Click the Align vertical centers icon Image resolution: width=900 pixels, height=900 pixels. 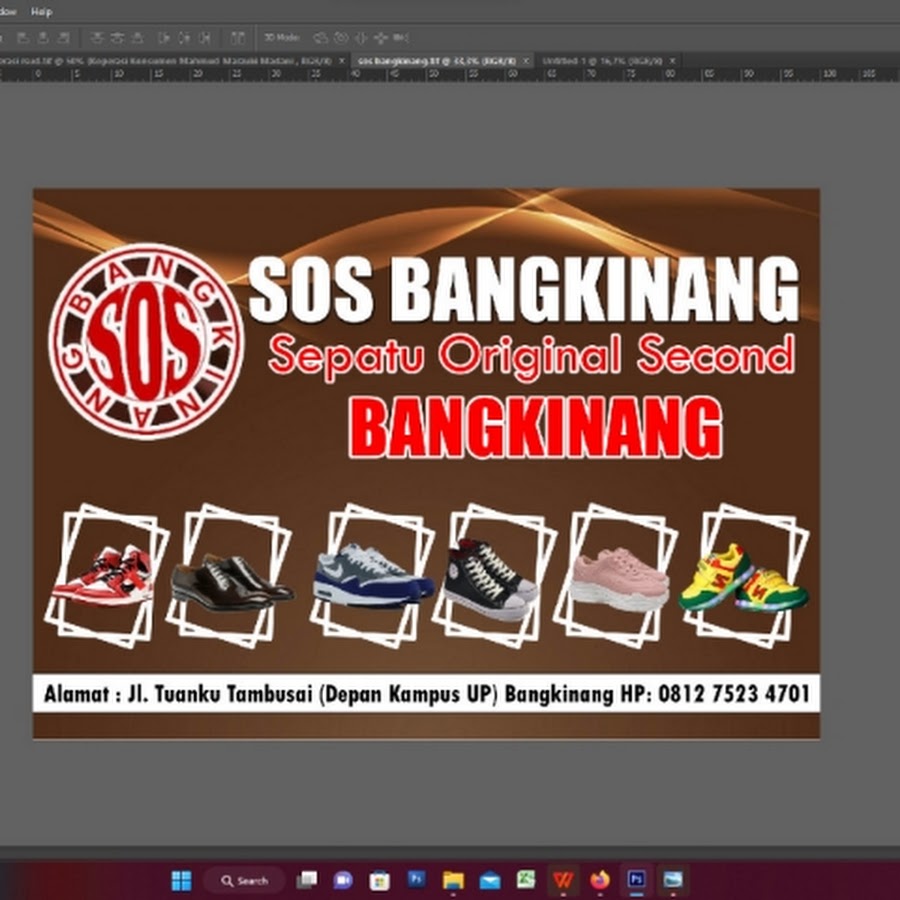pyautogui.click(x=117, y=38)
